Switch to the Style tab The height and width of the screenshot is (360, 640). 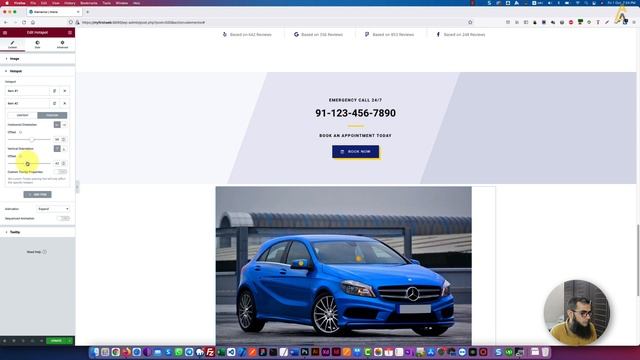(x=38, y=44)
